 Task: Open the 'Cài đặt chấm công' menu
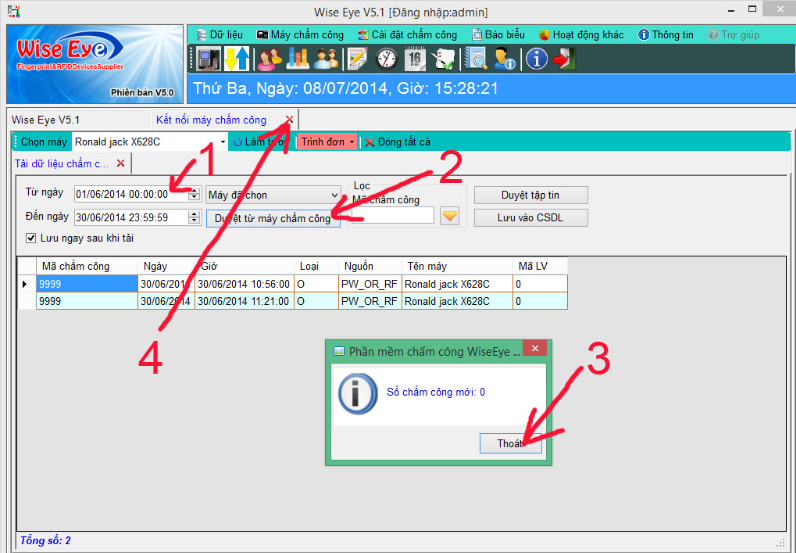408,35
